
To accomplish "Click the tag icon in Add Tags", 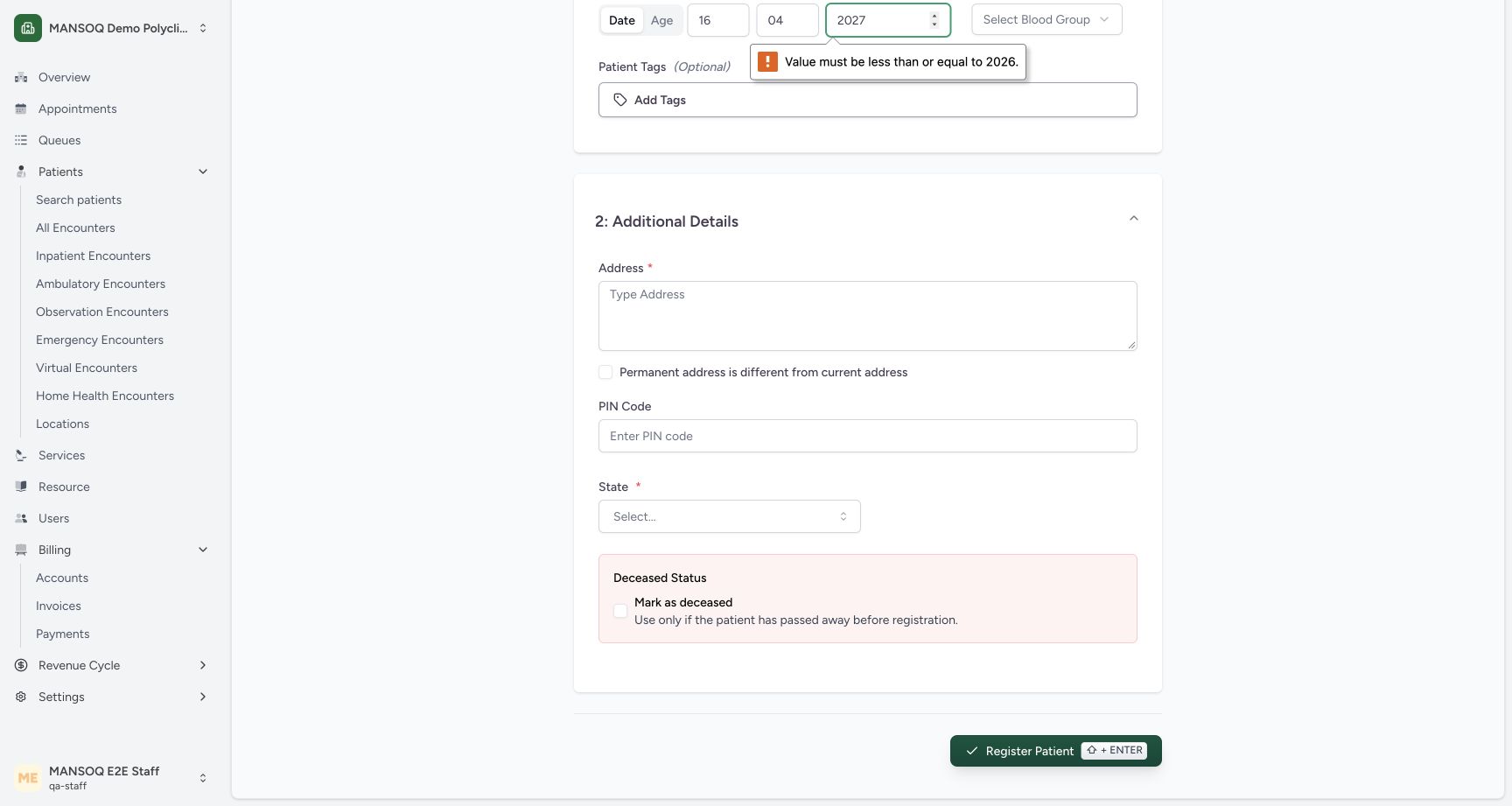I will (x=620, y=100).
